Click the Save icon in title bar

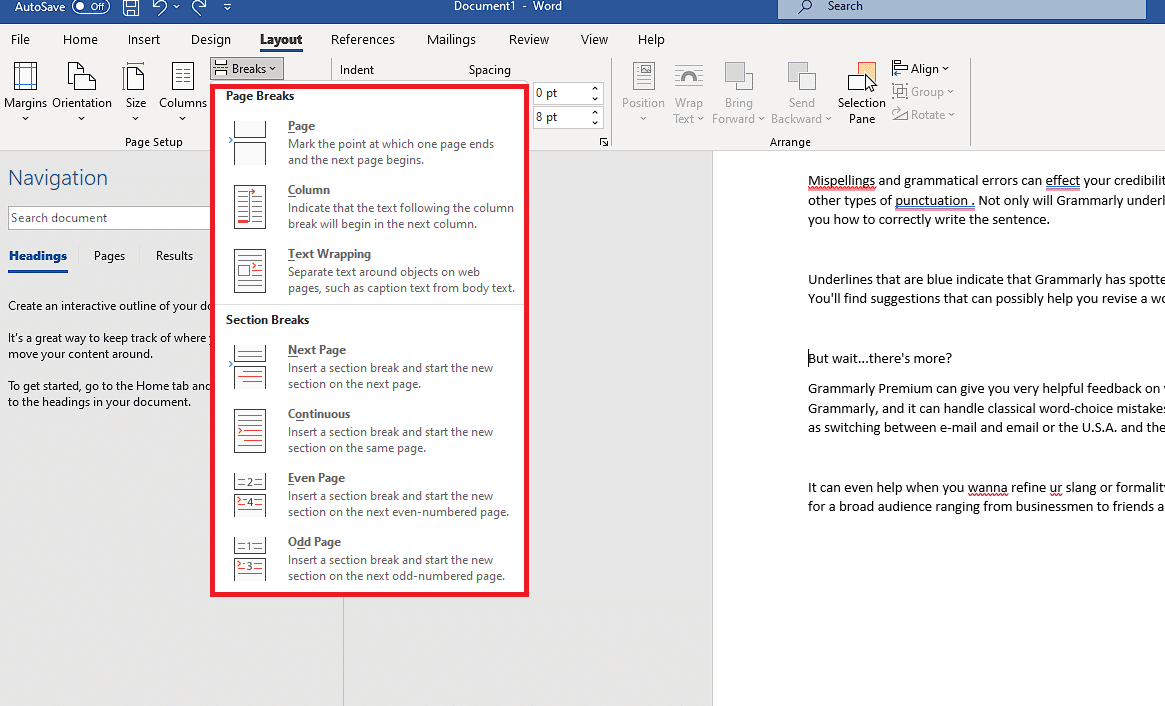coord(131,8)
